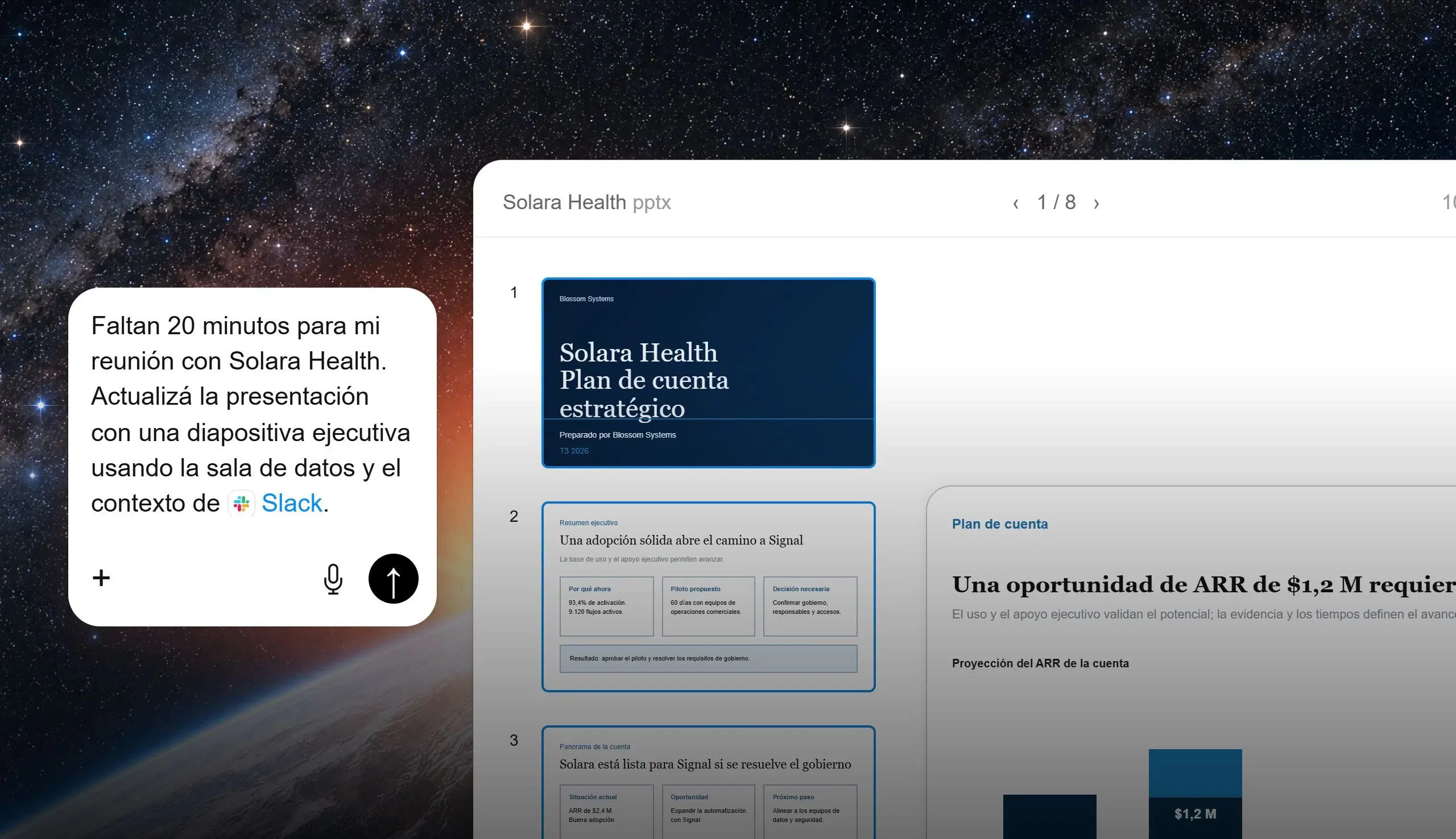Click the 'Una oportunidad de ARR' headline
The height and width of the screenshot is (839, 1456).
(1203, 584)
